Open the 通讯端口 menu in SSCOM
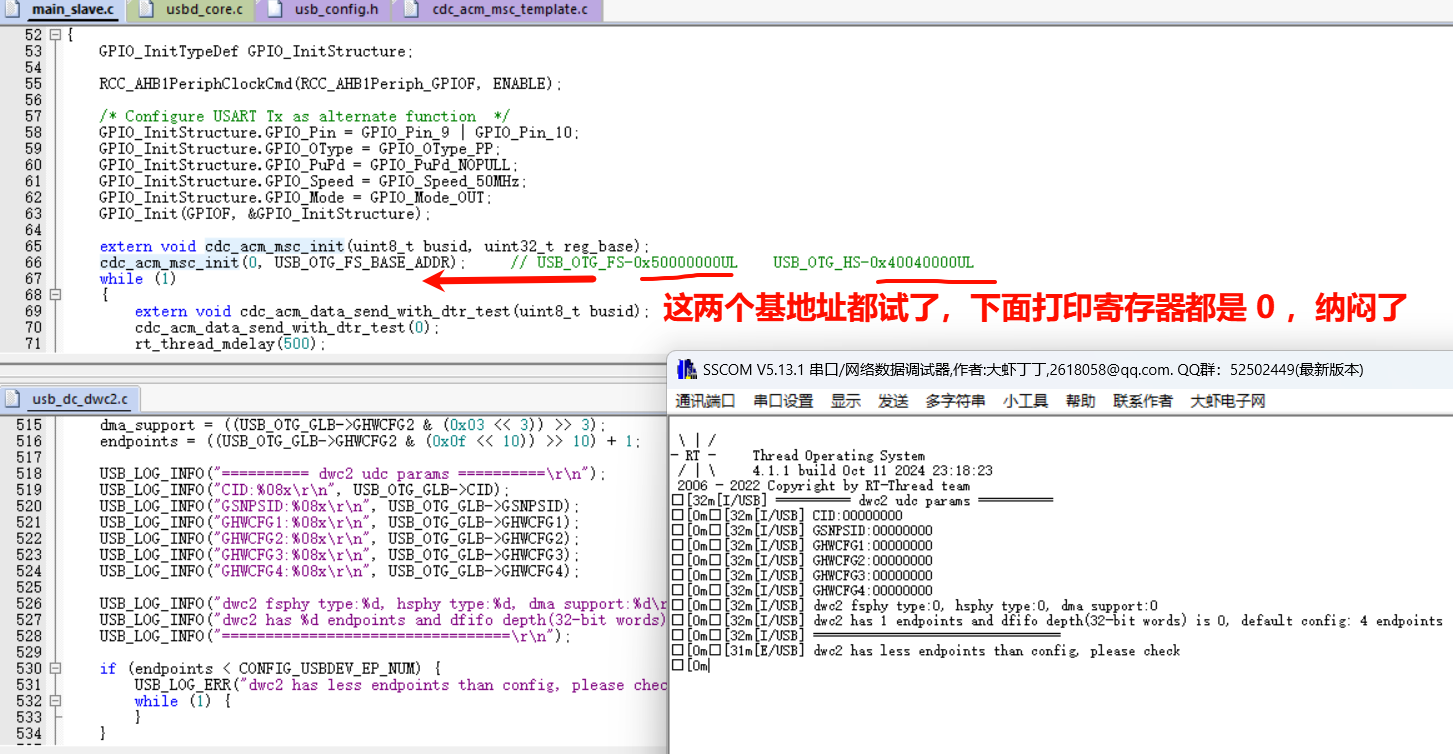Screen dimensions: 1453x754 coord(705,401)
